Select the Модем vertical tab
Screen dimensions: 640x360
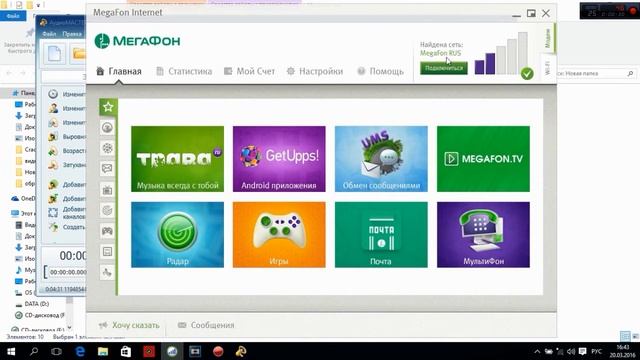click(x=548, y=38)
